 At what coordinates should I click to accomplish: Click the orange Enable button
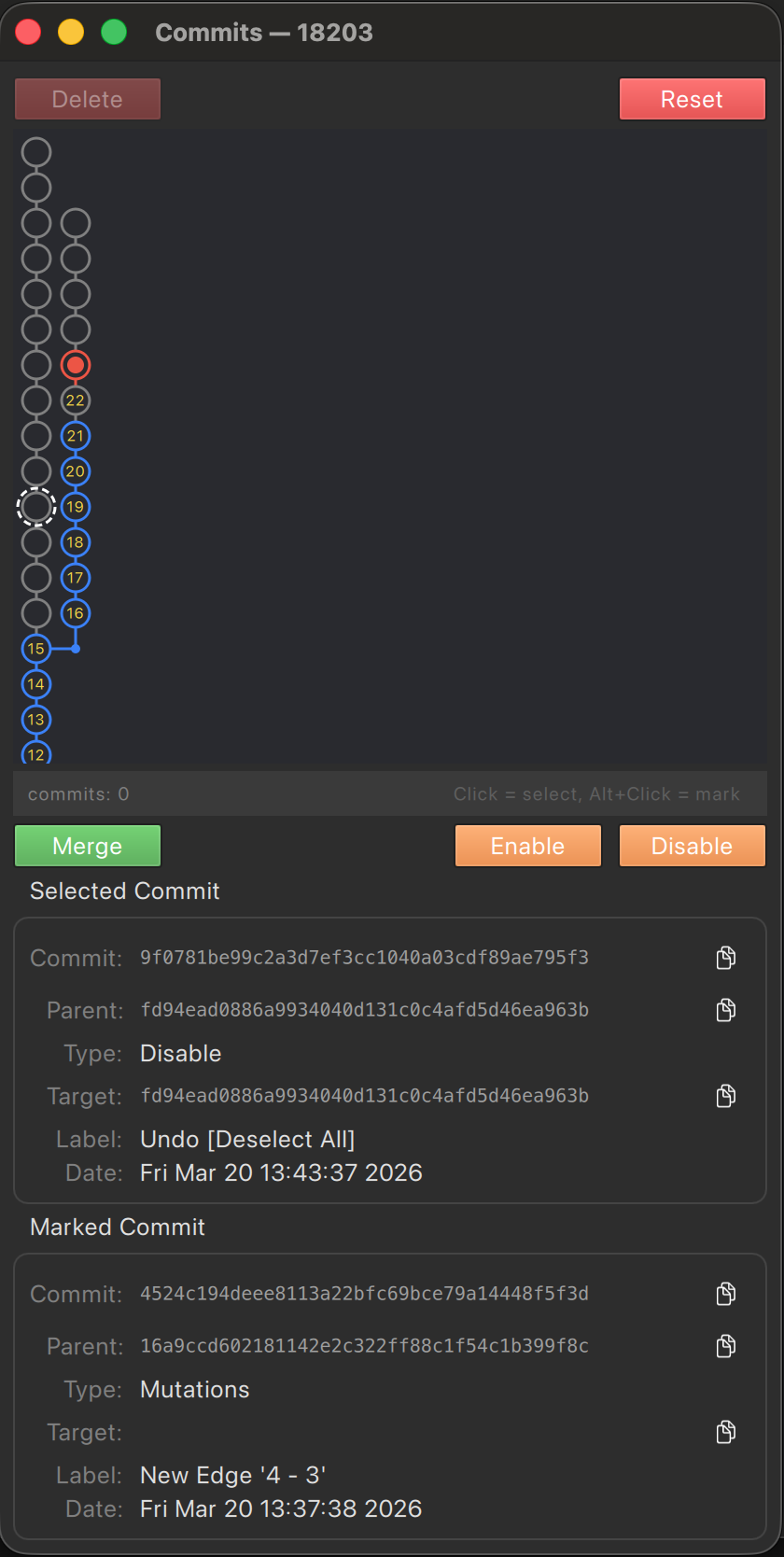coord(528,846)
